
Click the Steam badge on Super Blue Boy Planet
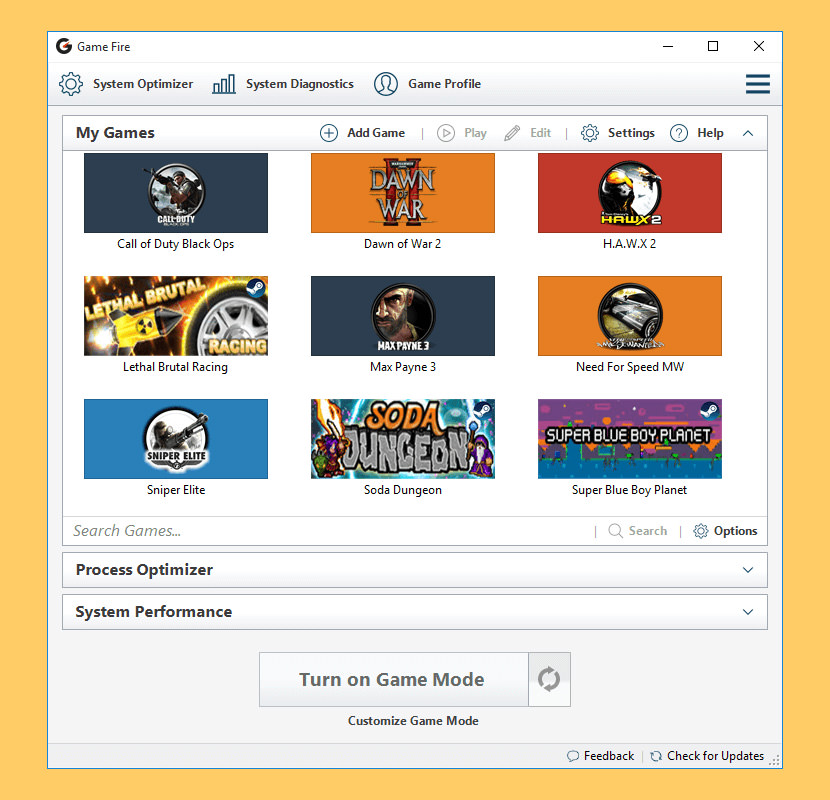point(710,410)
